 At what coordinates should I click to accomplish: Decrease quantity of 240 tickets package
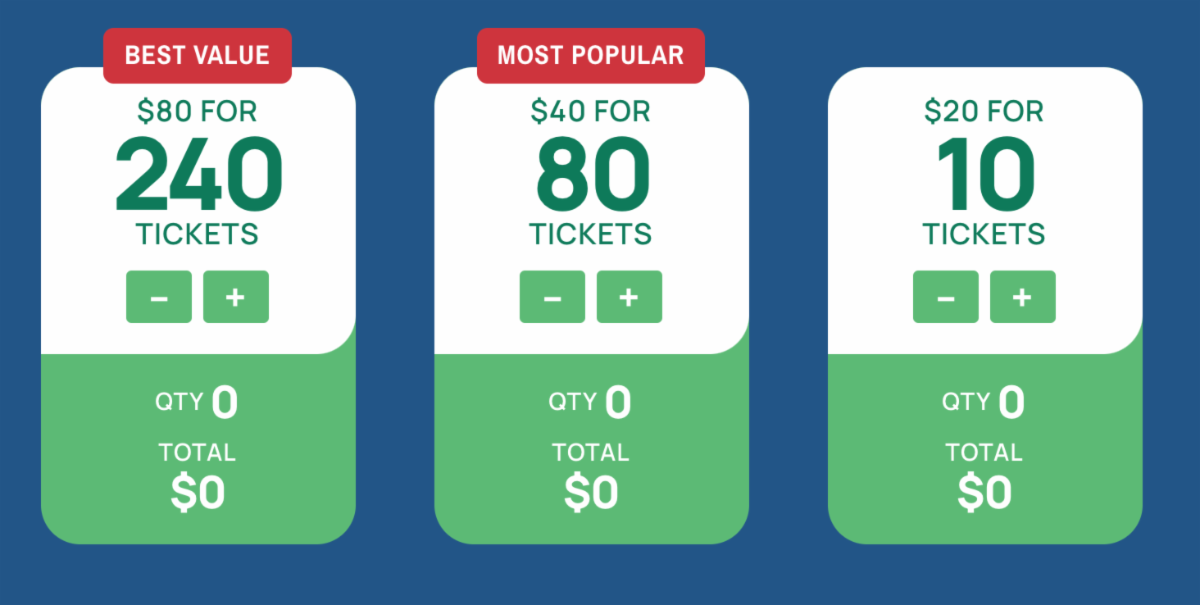[x=158, y=297]
